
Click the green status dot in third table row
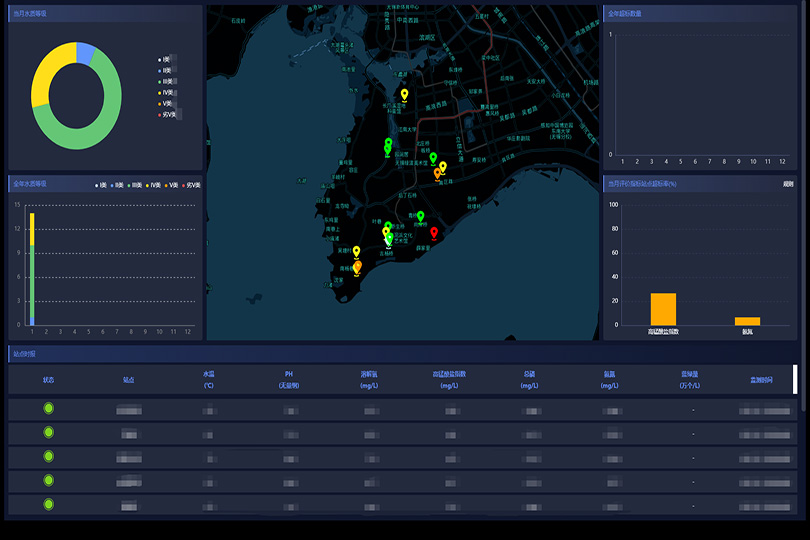[48, 456]
